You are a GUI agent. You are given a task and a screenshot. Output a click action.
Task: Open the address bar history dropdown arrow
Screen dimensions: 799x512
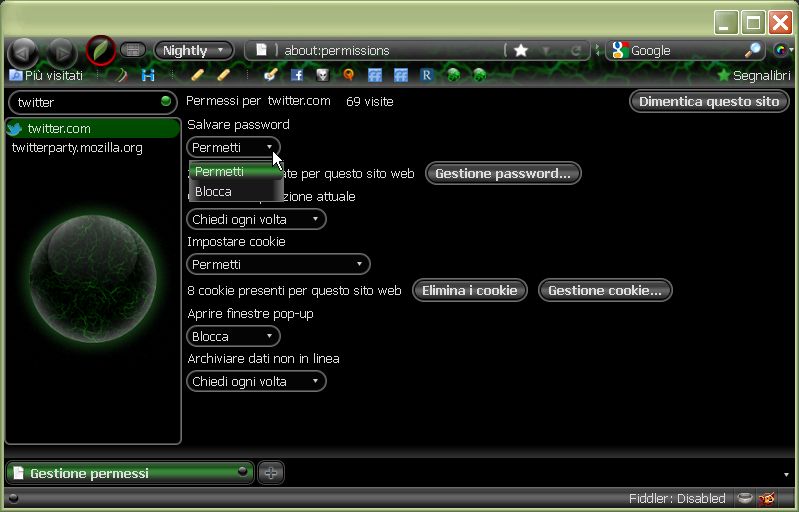546,50
